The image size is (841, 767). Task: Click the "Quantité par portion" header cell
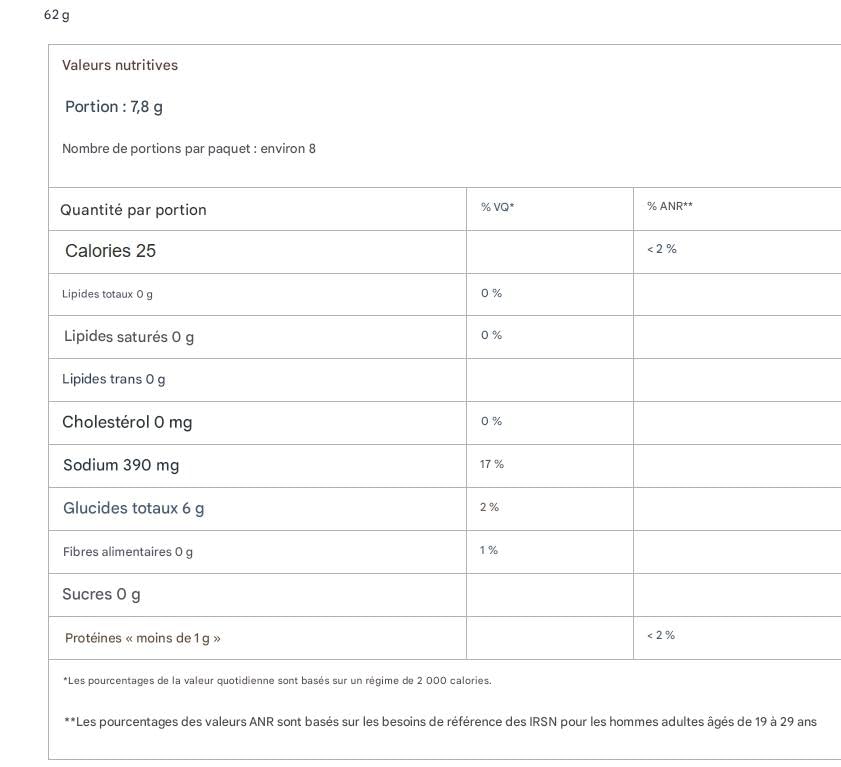pyautogui.click(x=133, y=210)
